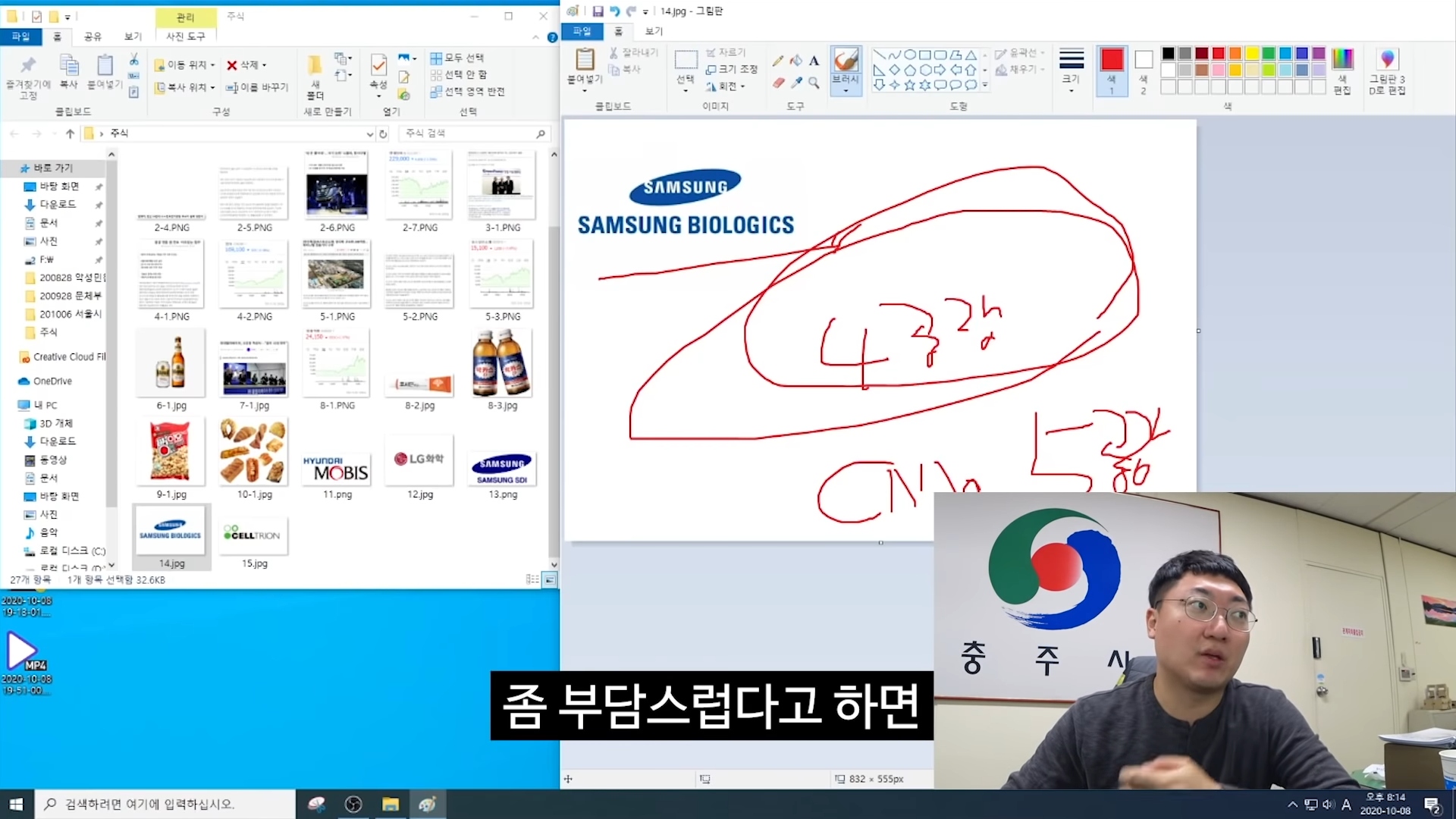The height and width of the screenshot is (819, 1456).
Task: Click the Explorer Help question mark icon
Action: click(x=552, y=36)
